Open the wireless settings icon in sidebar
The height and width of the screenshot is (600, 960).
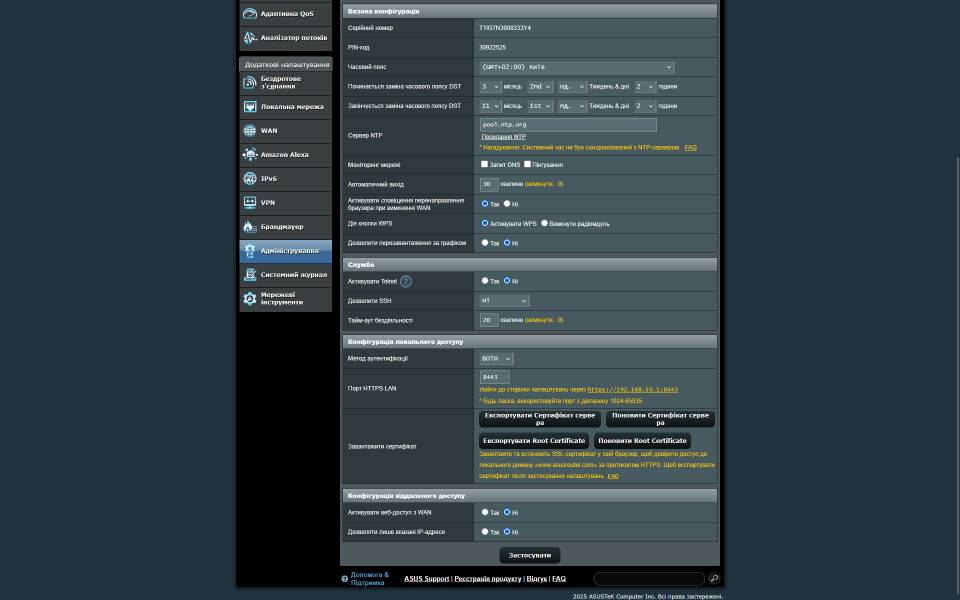250,82
